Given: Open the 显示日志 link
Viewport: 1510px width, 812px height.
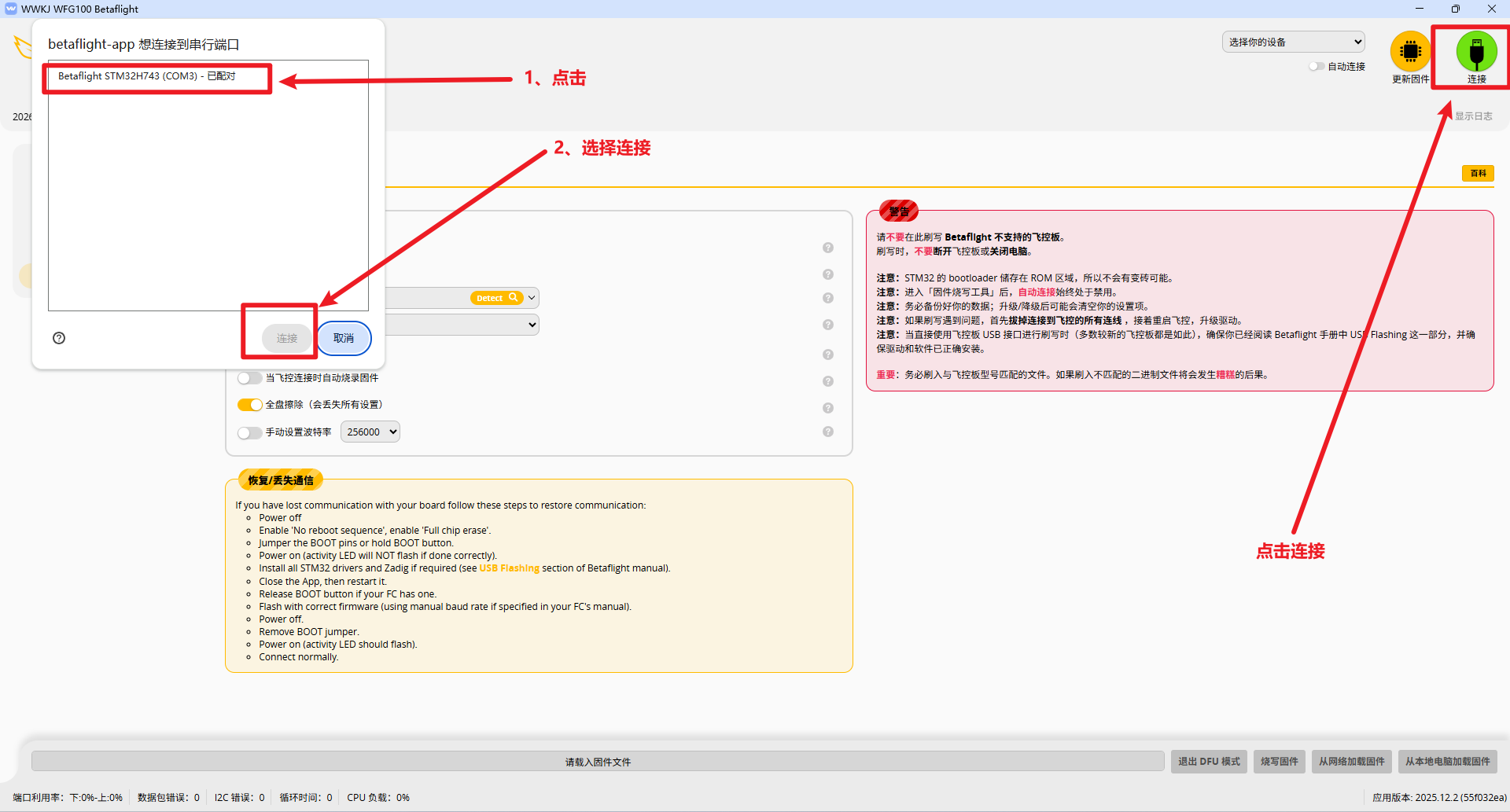Looking at the screenshot, I should pos(1473,116).
